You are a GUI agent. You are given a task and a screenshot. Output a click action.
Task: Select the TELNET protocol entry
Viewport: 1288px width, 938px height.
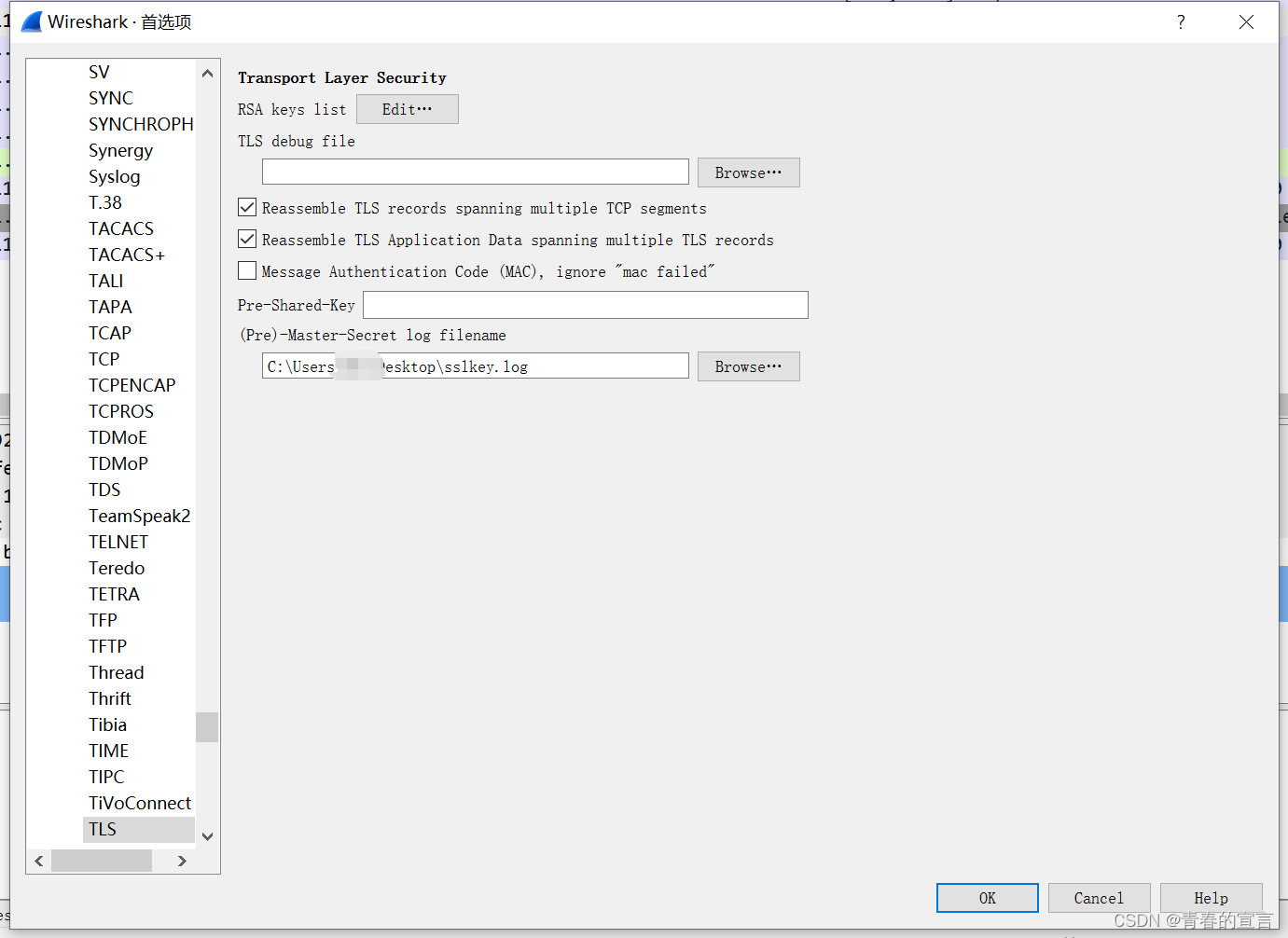coord(118,541)
